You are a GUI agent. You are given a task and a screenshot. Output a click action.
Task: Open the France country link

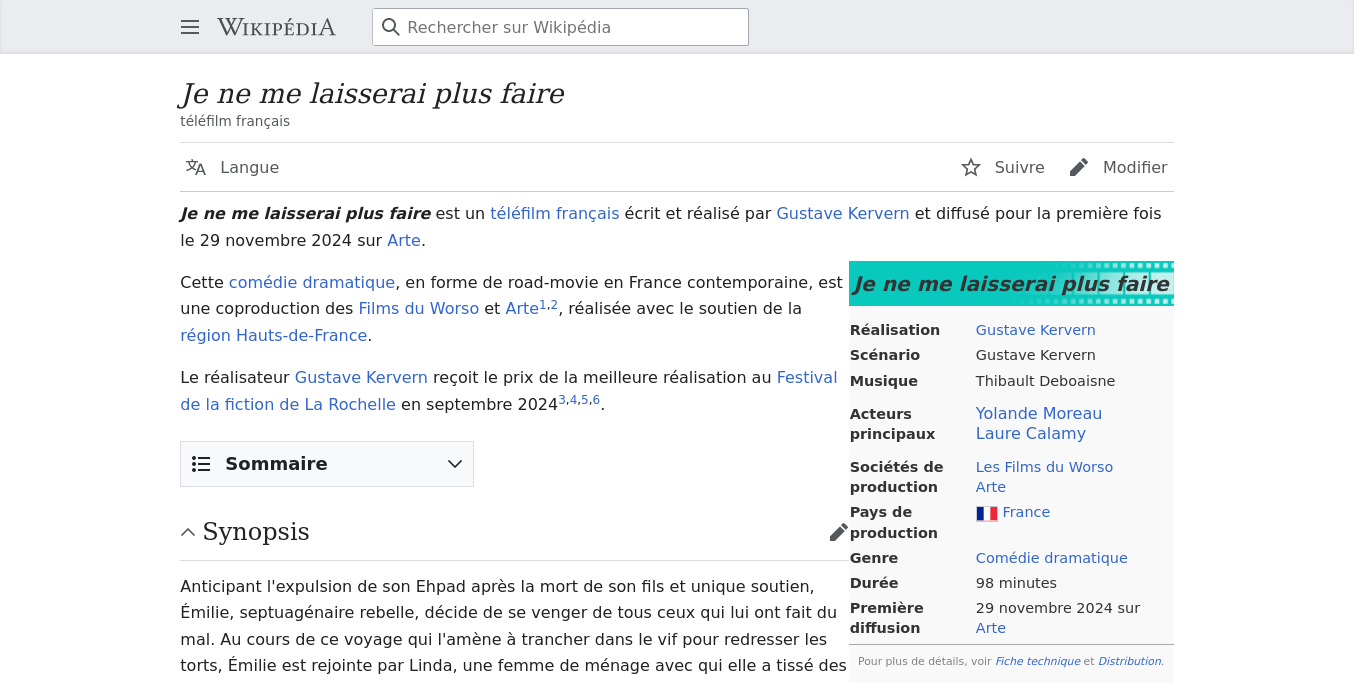(x=1026, y=512)
